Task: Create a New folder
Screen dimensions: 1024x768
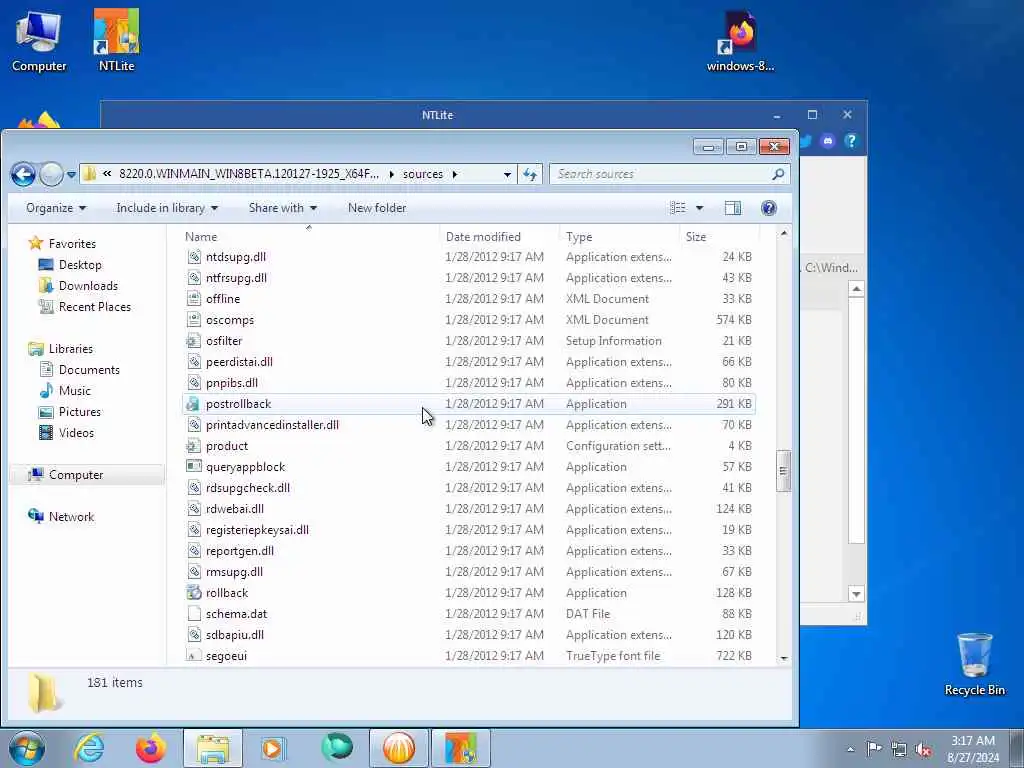Action: tap(377, 208)
